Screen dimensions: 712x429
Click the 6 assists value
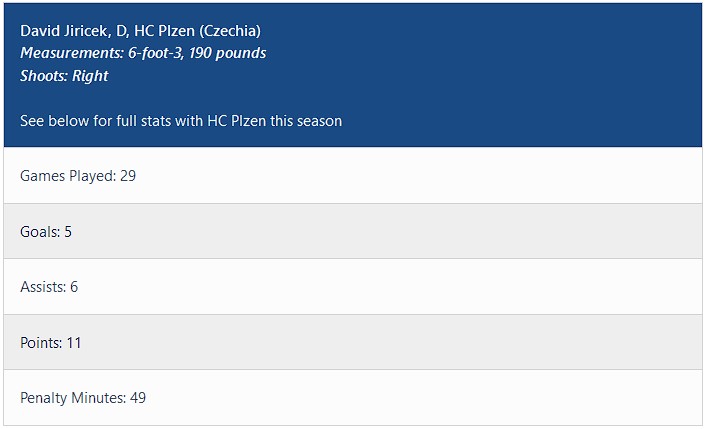coord(74,287)
